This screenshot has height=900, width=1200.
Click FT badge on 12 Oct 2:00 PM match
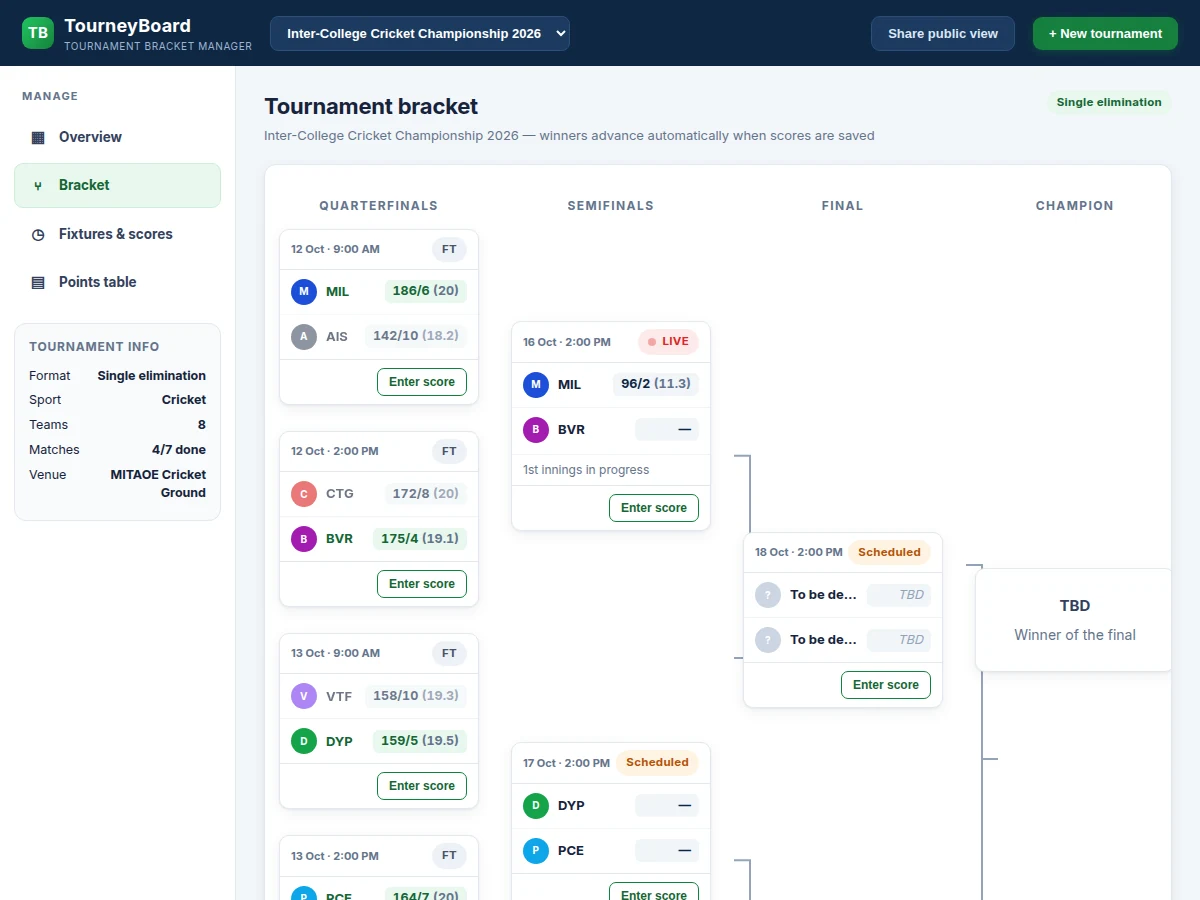[x=449, y=451]
